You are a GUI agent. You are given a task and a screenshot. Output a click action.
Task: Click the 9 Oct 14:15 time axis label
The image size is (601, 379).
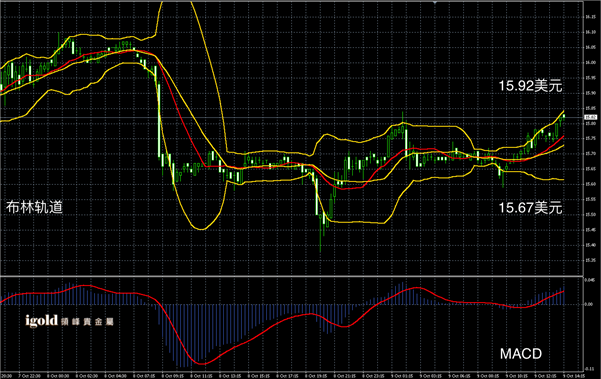tap(573, 376)
